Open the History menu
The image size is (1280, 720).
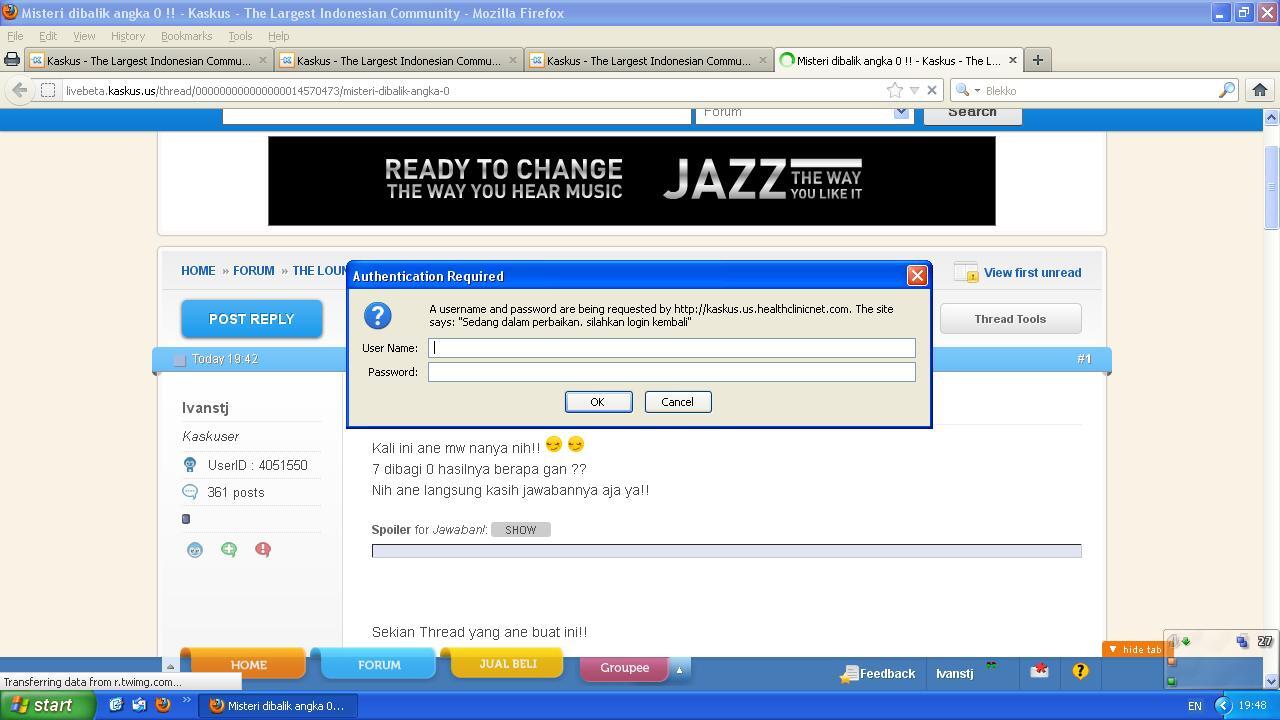click(128, 36)
